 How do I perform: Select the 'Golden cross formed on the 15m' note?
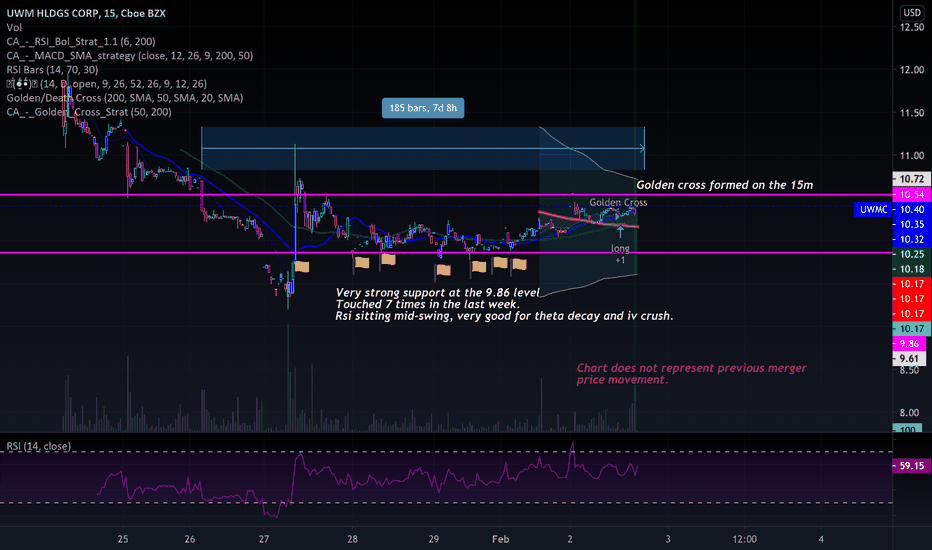click(x=725, y=185)
